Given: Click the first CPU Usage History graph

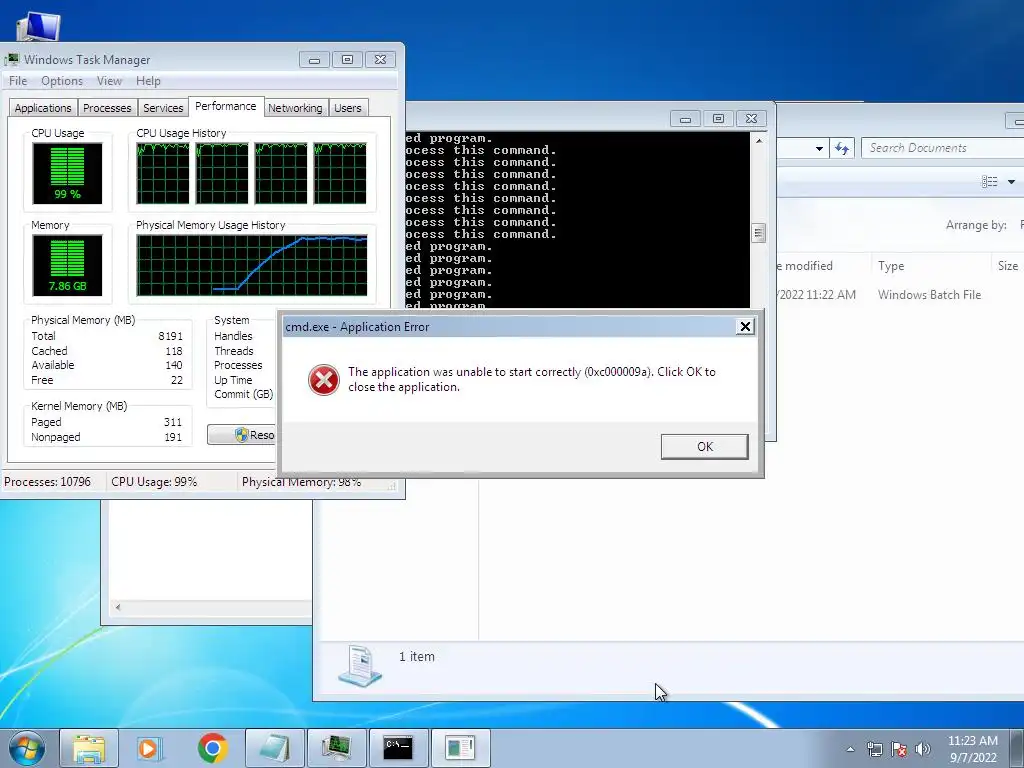Looking at the screenshot, I should 163,173.
